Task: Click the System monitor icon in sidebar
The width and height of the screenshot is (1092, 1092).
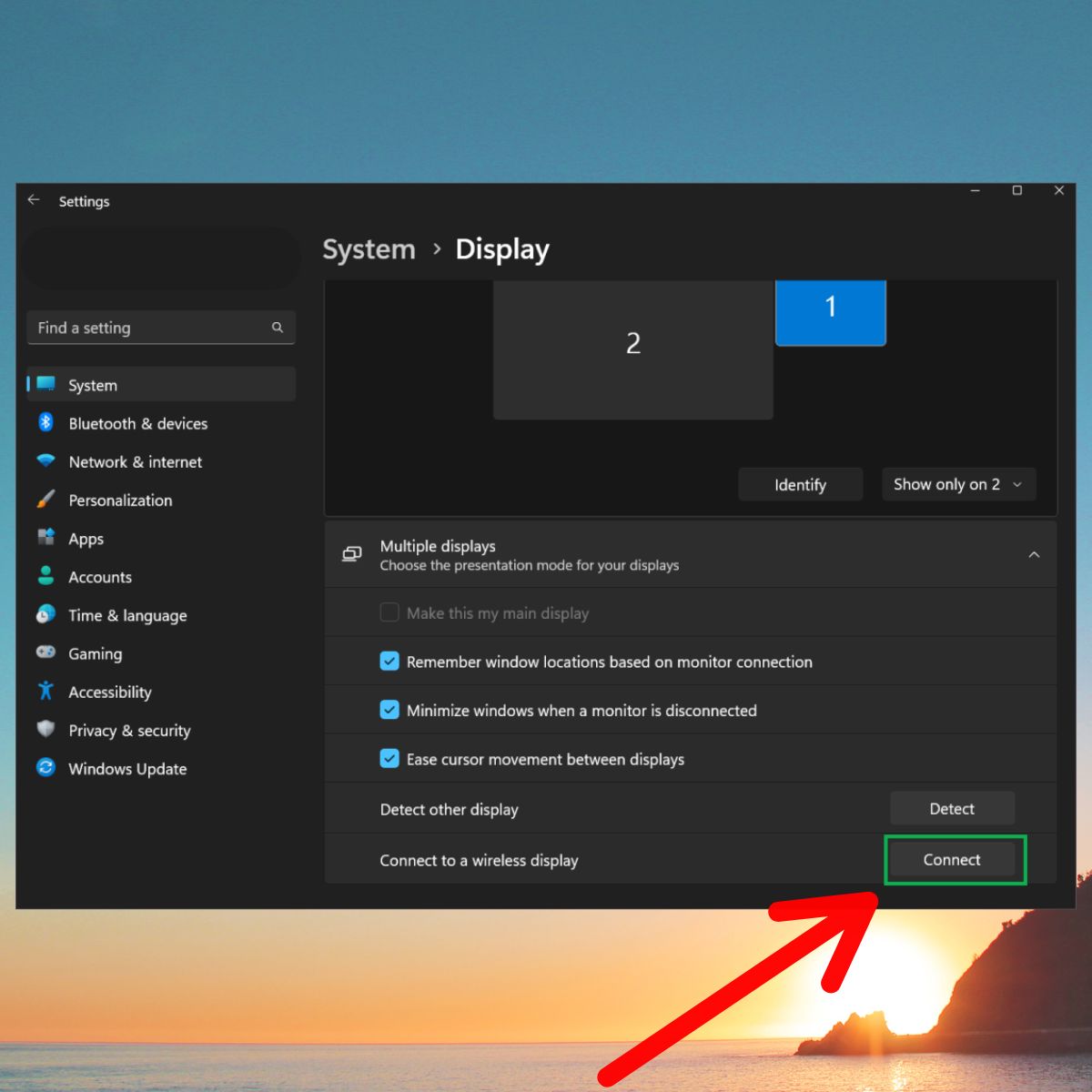Action: tap(45, 384)
